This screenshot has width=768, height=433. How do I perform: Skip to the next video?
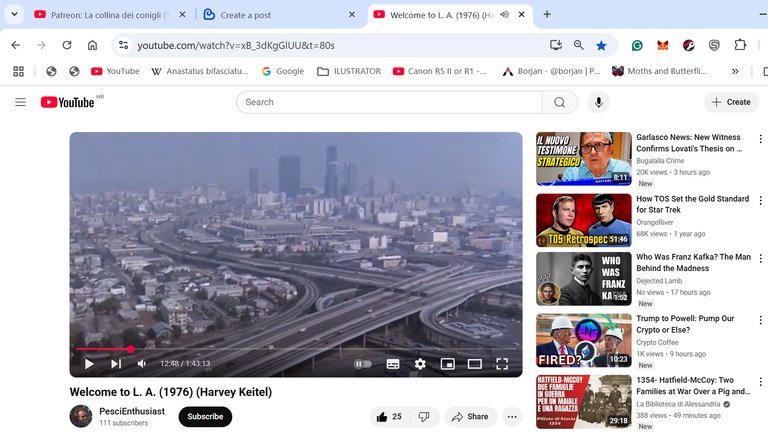[x=116, y=363]
